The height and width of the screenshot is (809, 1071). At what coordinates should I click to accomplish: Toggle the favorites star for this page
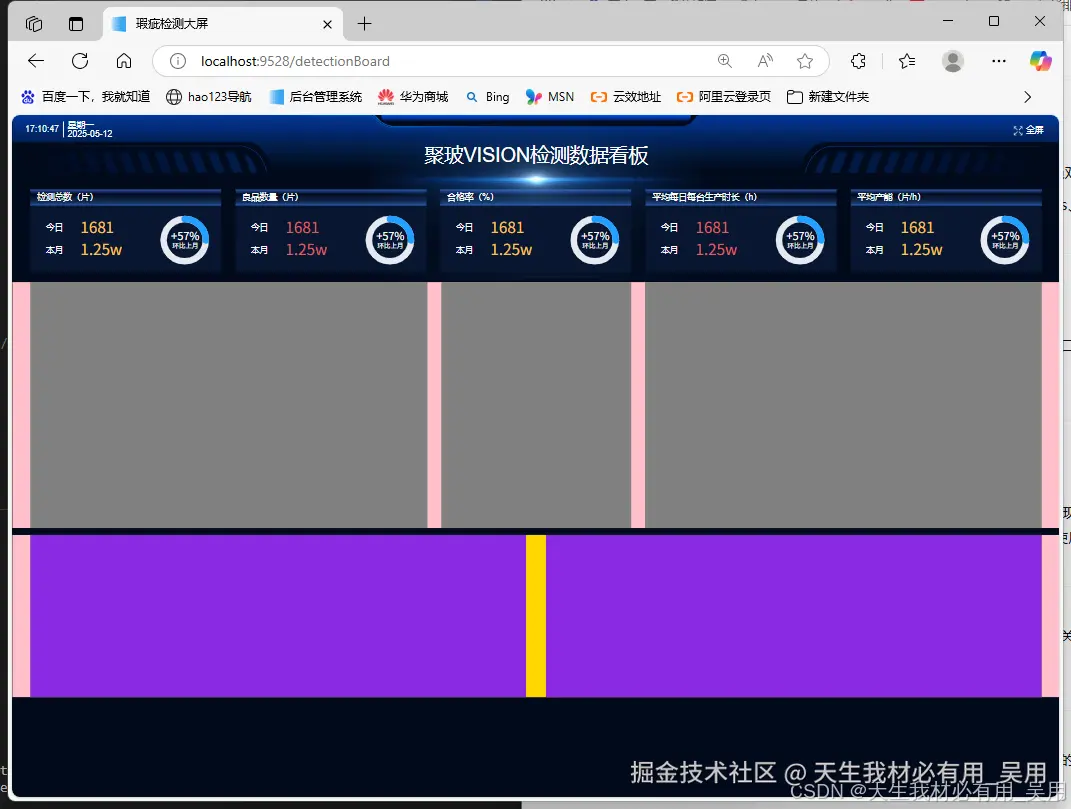[x=805, y=60]
